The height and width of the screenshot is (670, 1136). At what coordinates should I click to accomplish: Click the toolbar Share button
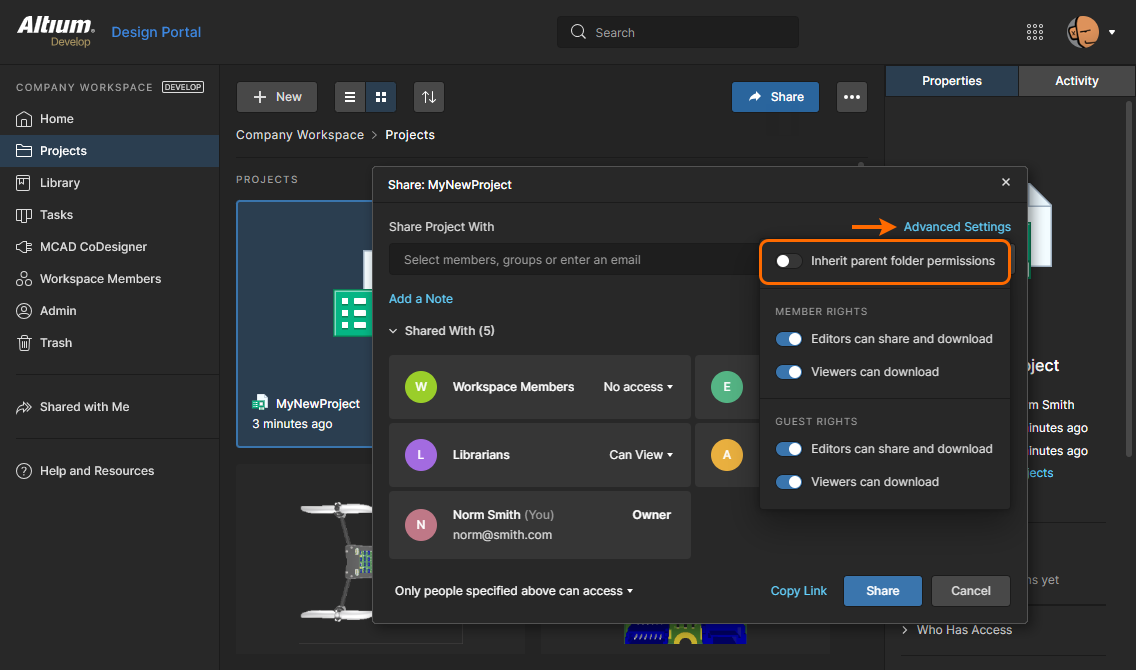(775, 97)
